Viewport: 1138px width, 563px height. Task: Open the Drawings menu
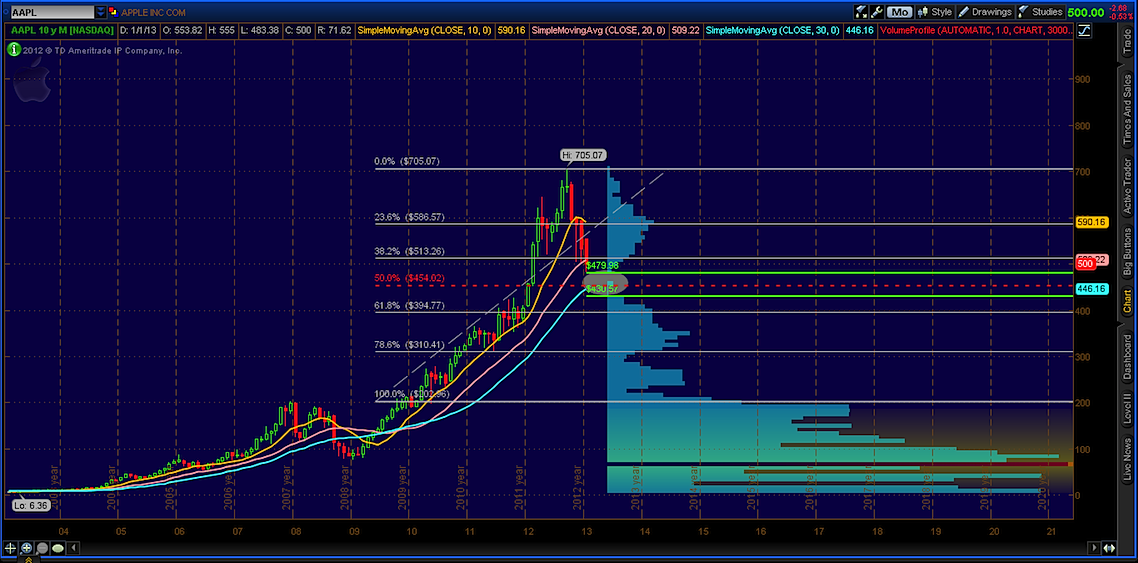click(985, 12)
